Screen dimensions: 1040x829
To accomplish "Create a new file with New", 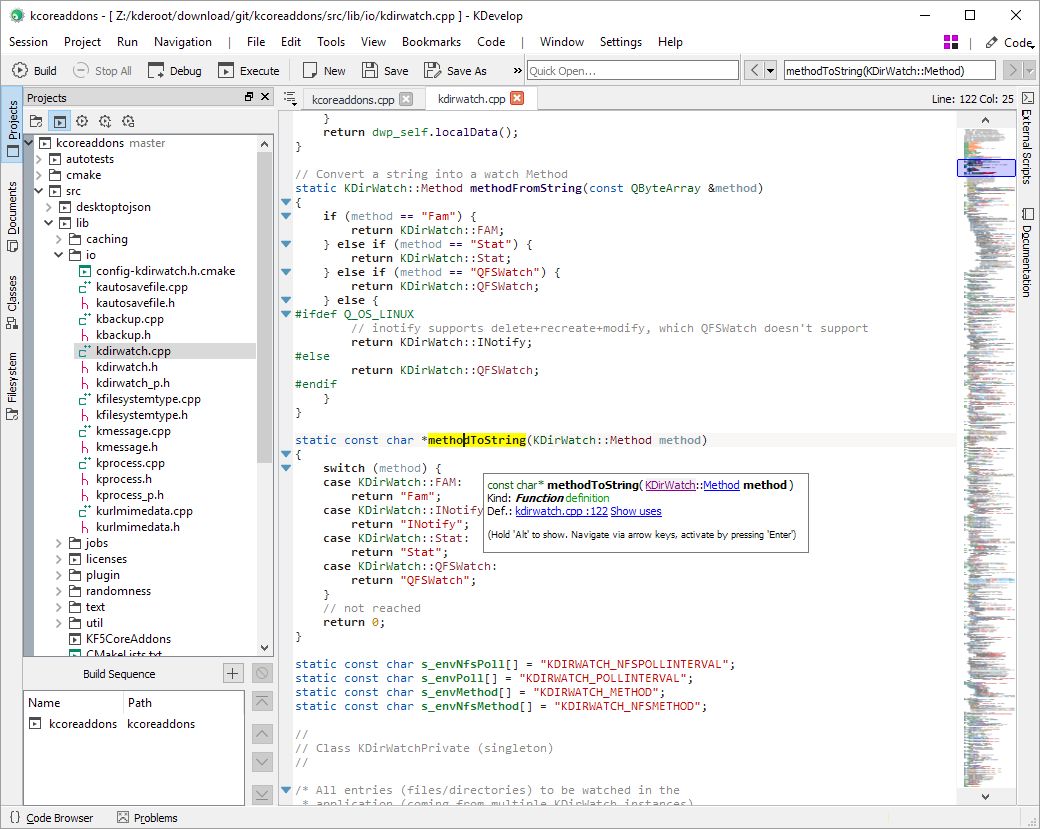I will point(324,71).
